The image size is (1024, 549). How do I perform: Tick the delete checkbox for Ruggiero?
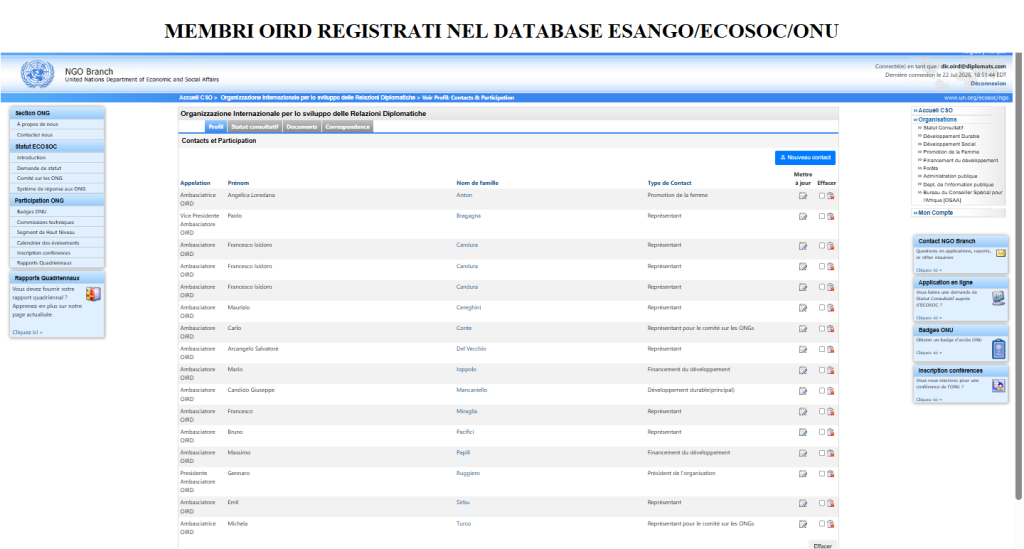(x=822, y=474)
